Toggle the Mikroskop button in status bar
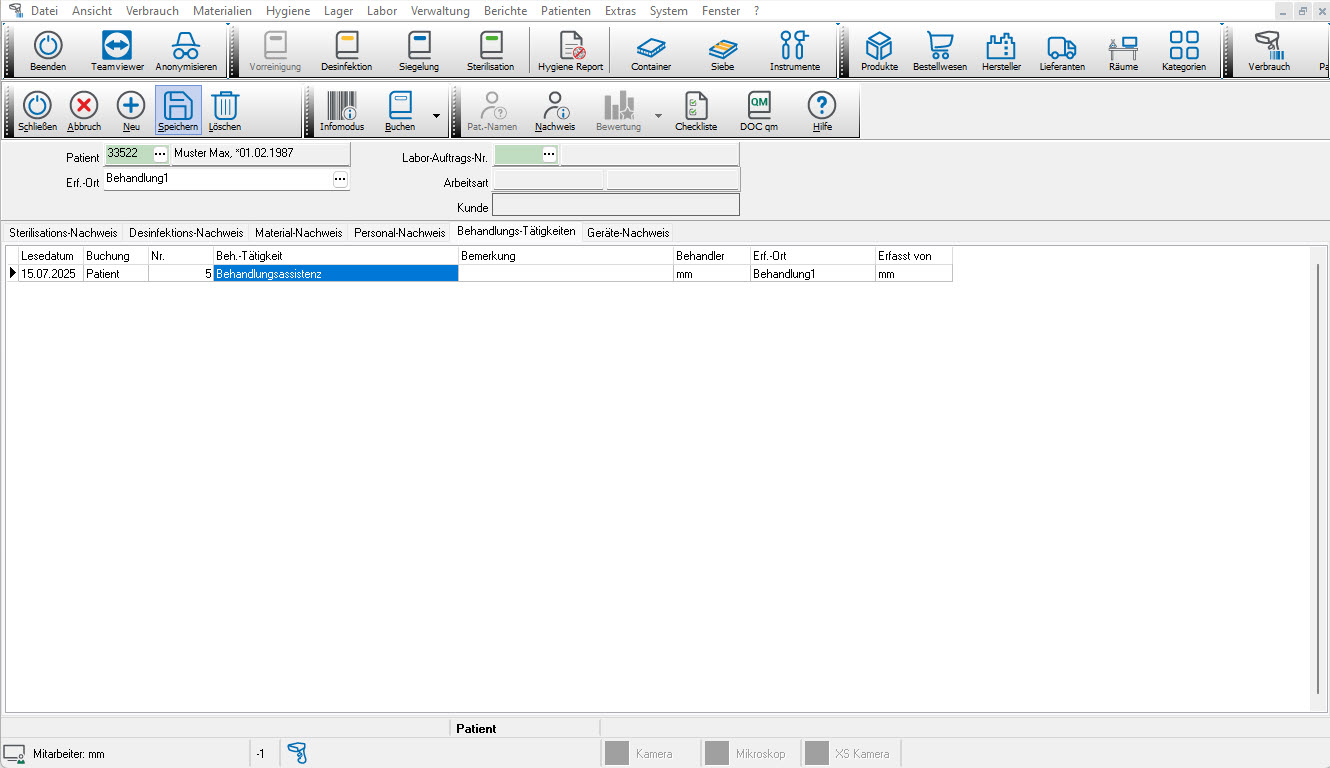 (744, 753)
